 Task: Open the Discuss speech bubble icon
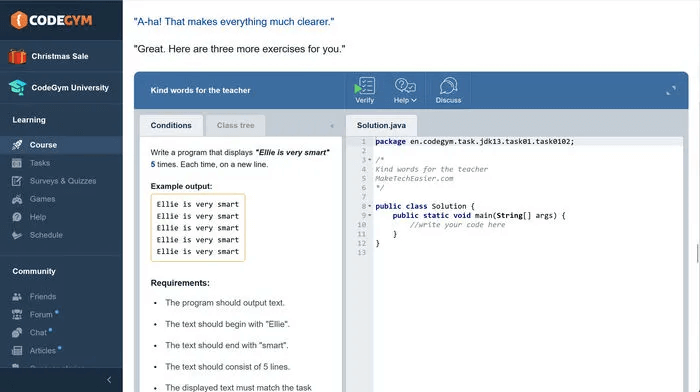(448, 86)
